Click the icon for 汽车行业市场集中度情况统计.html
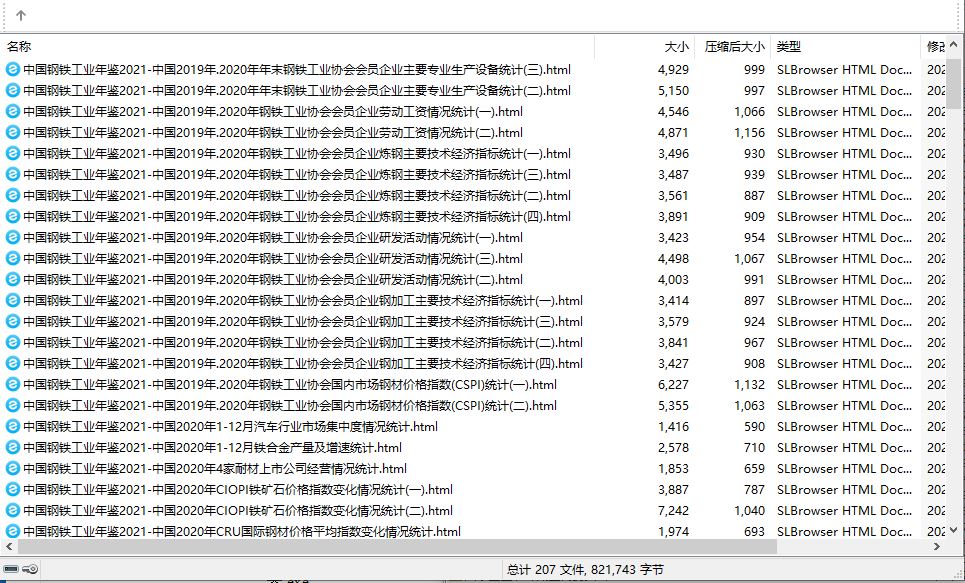965x583 pixels. click(12, 426)
